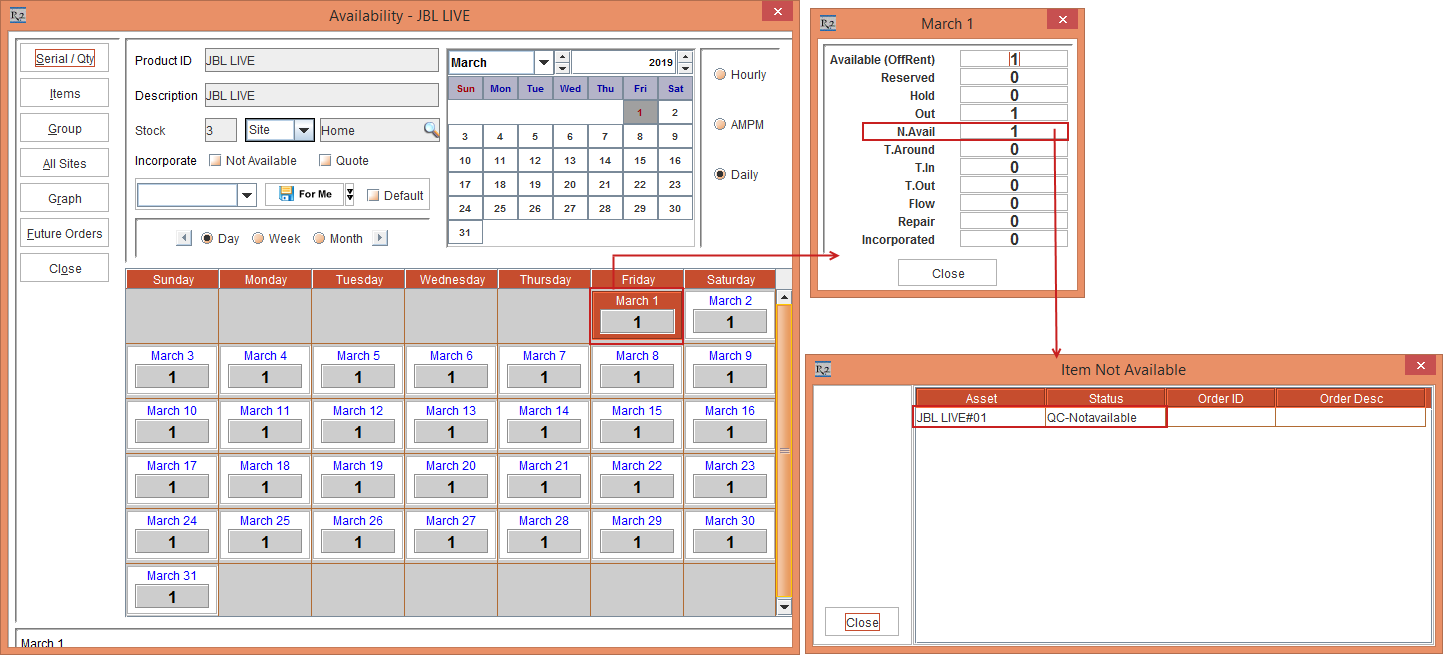The height and width of the screenshot is (655, 1443).
Task: Click the March 20 availability cell
Action: point(451,480)
